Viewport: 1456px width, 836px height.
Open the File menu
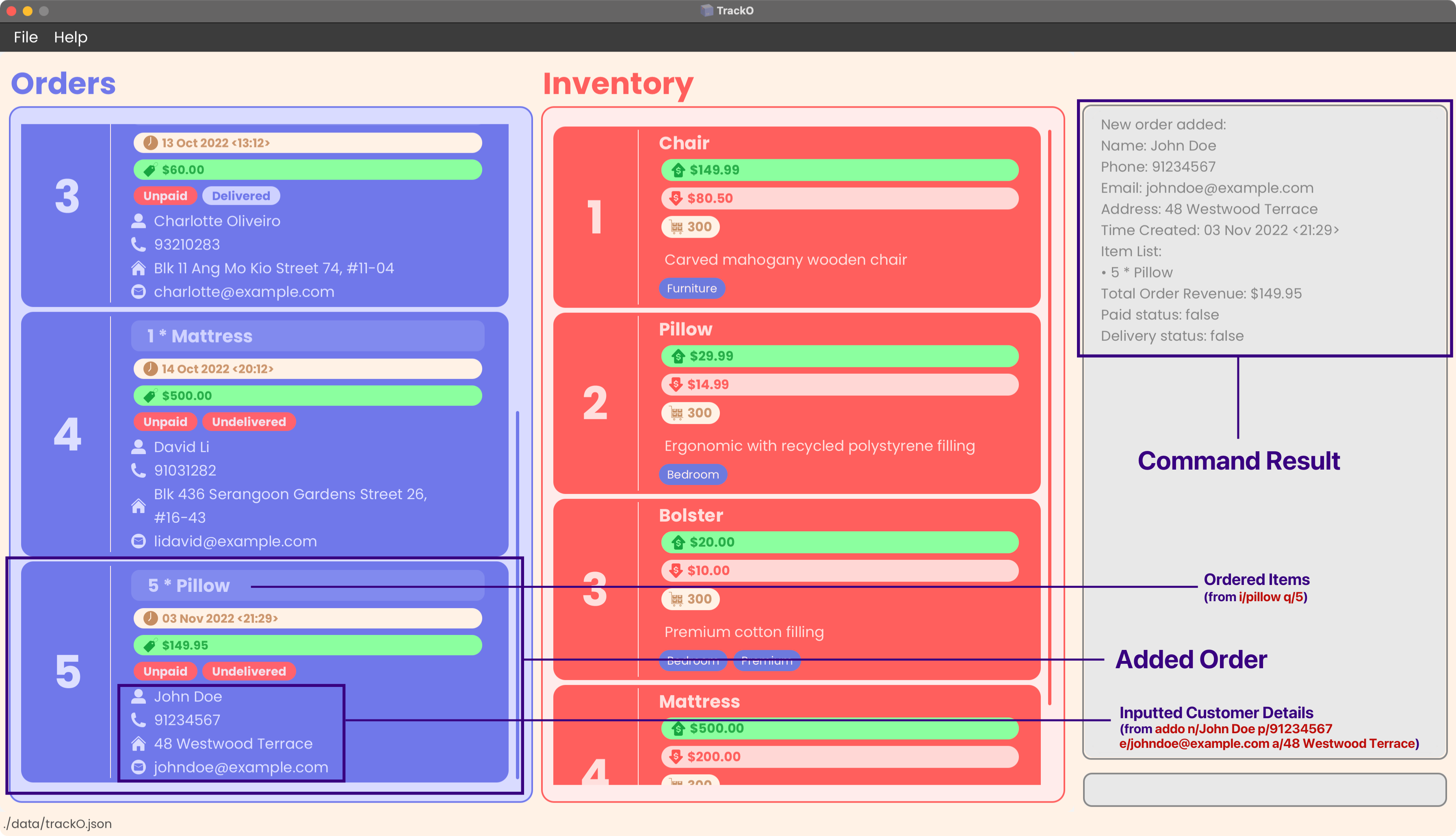pyautogui.click(x=25, y=37)
